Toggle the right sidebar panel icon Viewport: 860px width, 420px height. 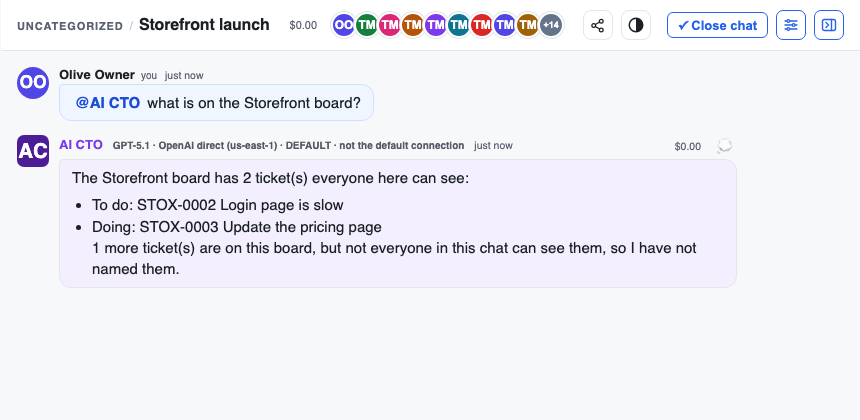tap(829, 25)
